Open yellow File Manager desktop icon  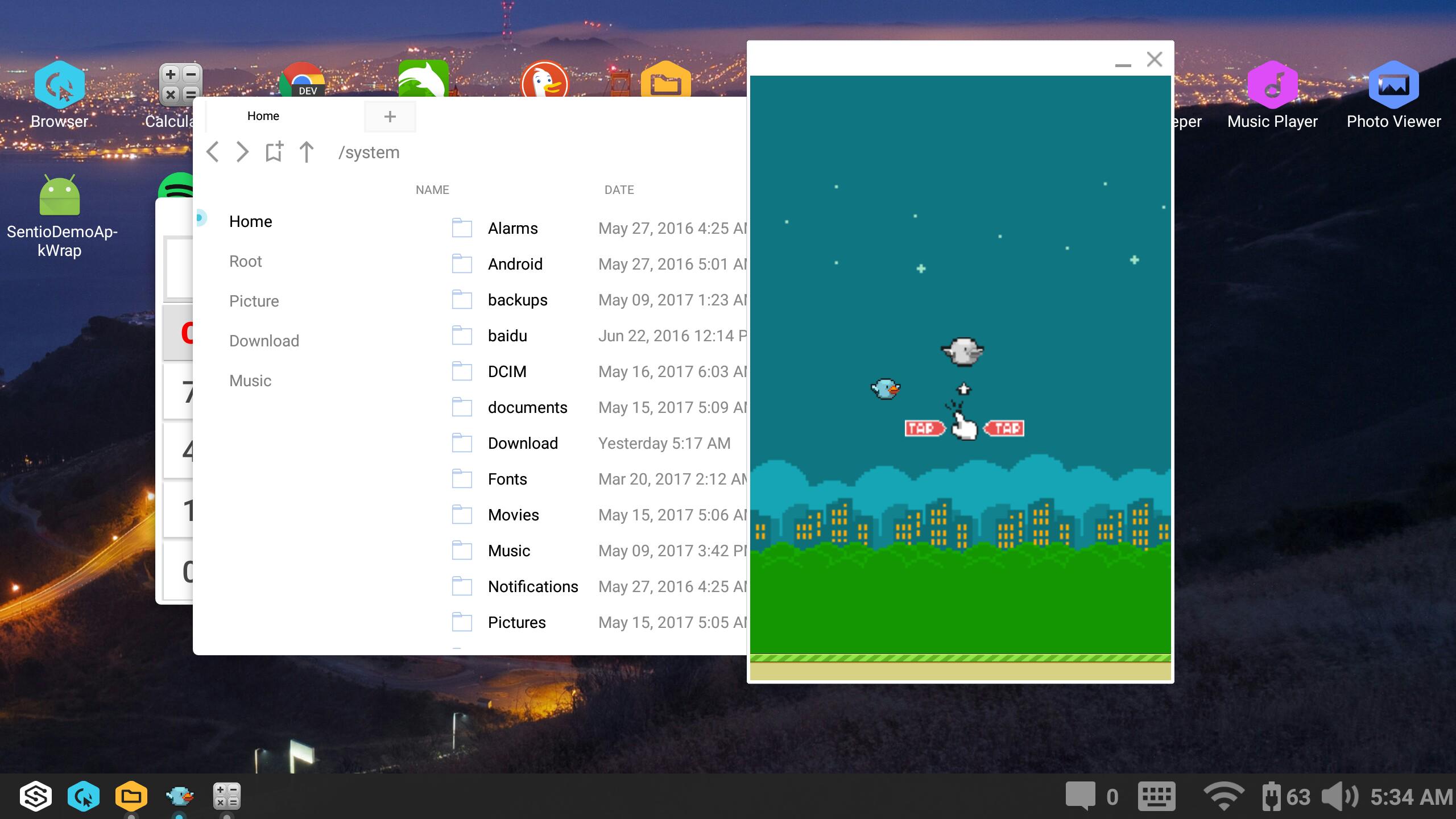click(665, 78)
